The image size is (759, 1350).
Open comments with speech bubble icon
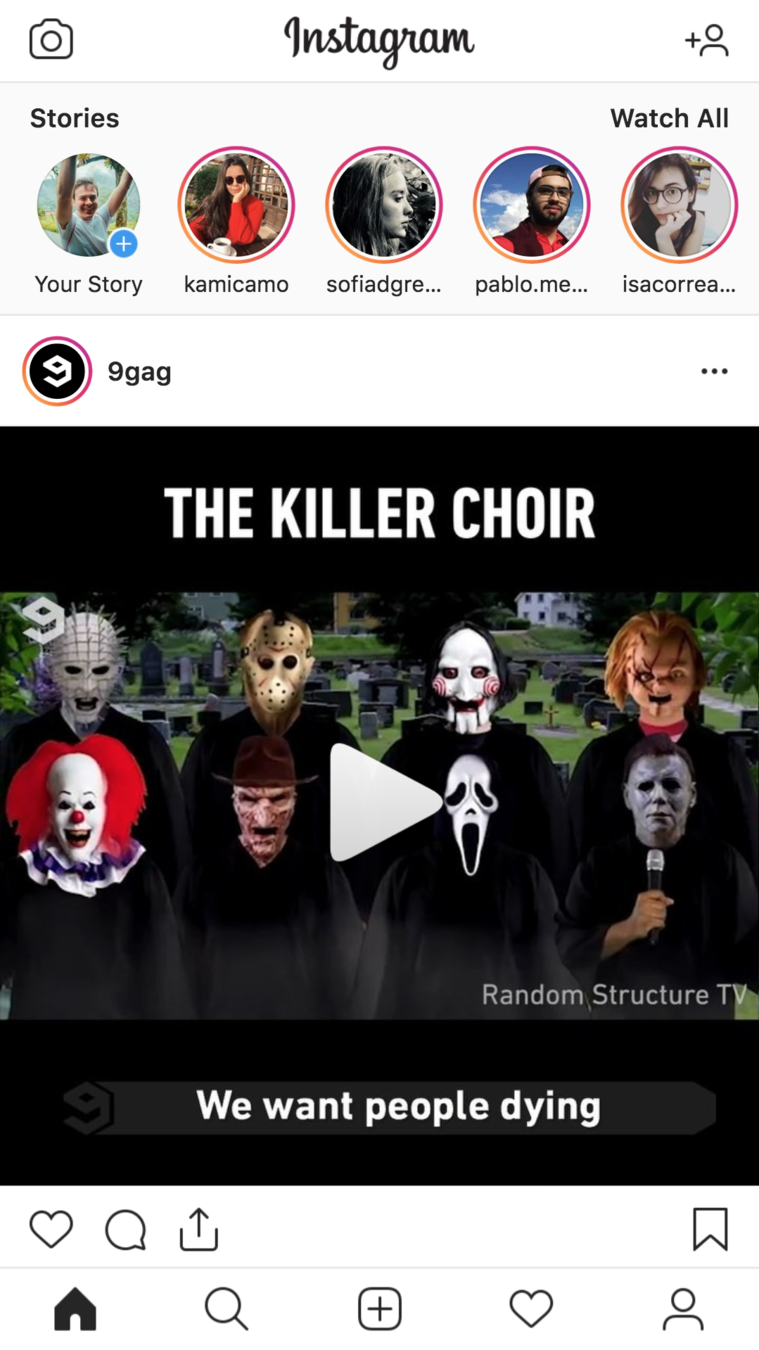pyautogui.click(x=126, y=1230)
